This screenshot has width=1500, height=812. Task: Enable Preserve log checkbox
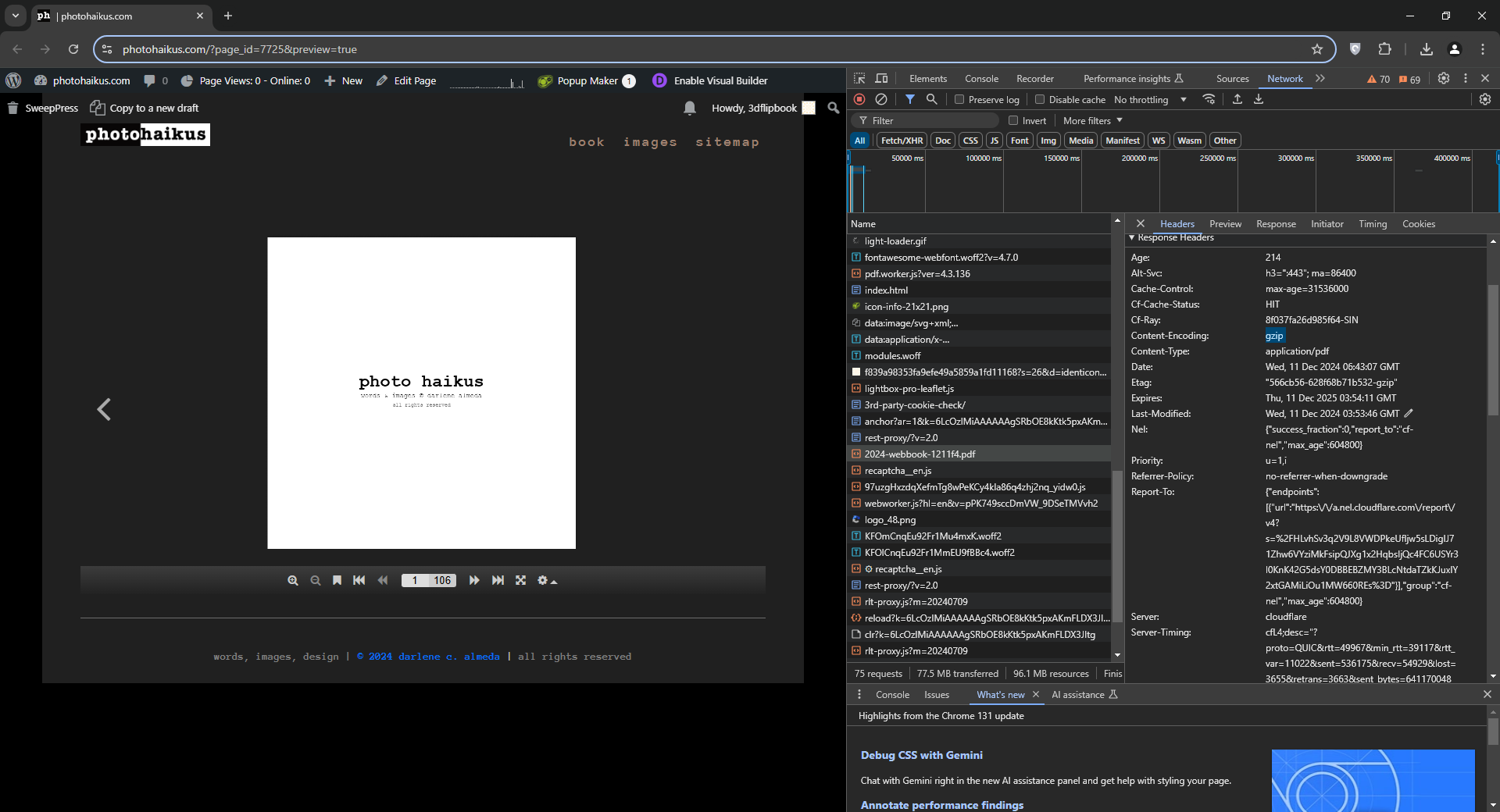(959, 99)
